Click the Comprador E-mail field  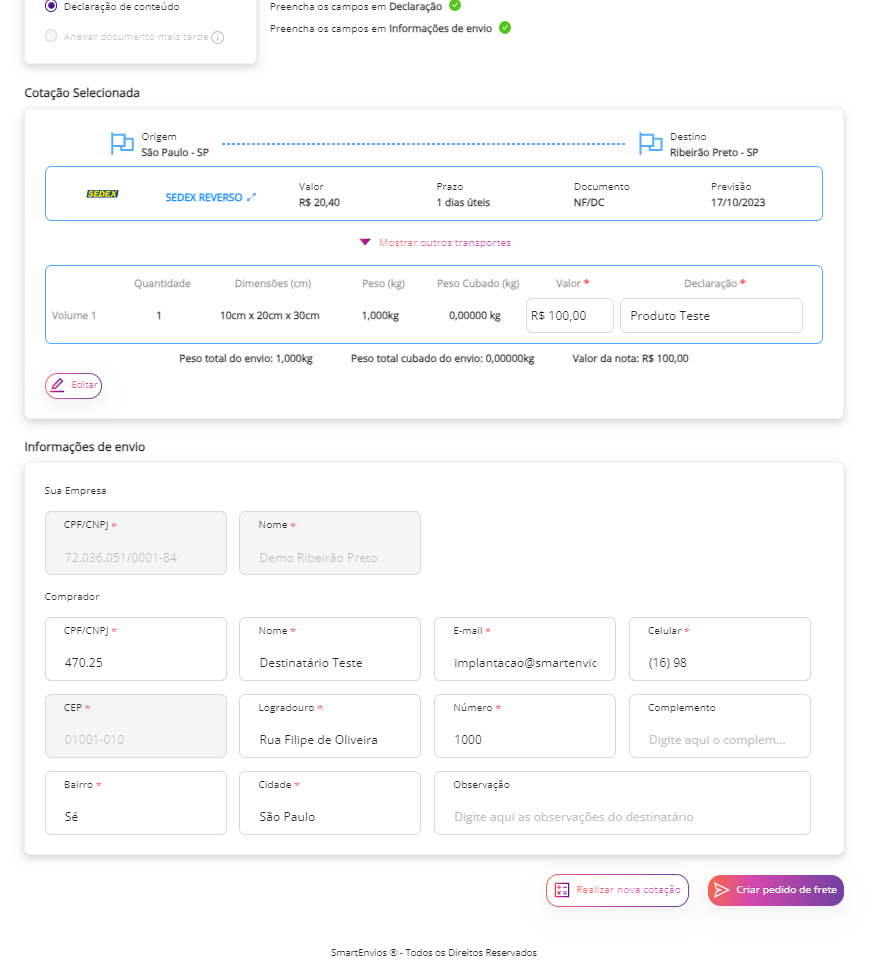pyautogui.click(x=525, y=649)
